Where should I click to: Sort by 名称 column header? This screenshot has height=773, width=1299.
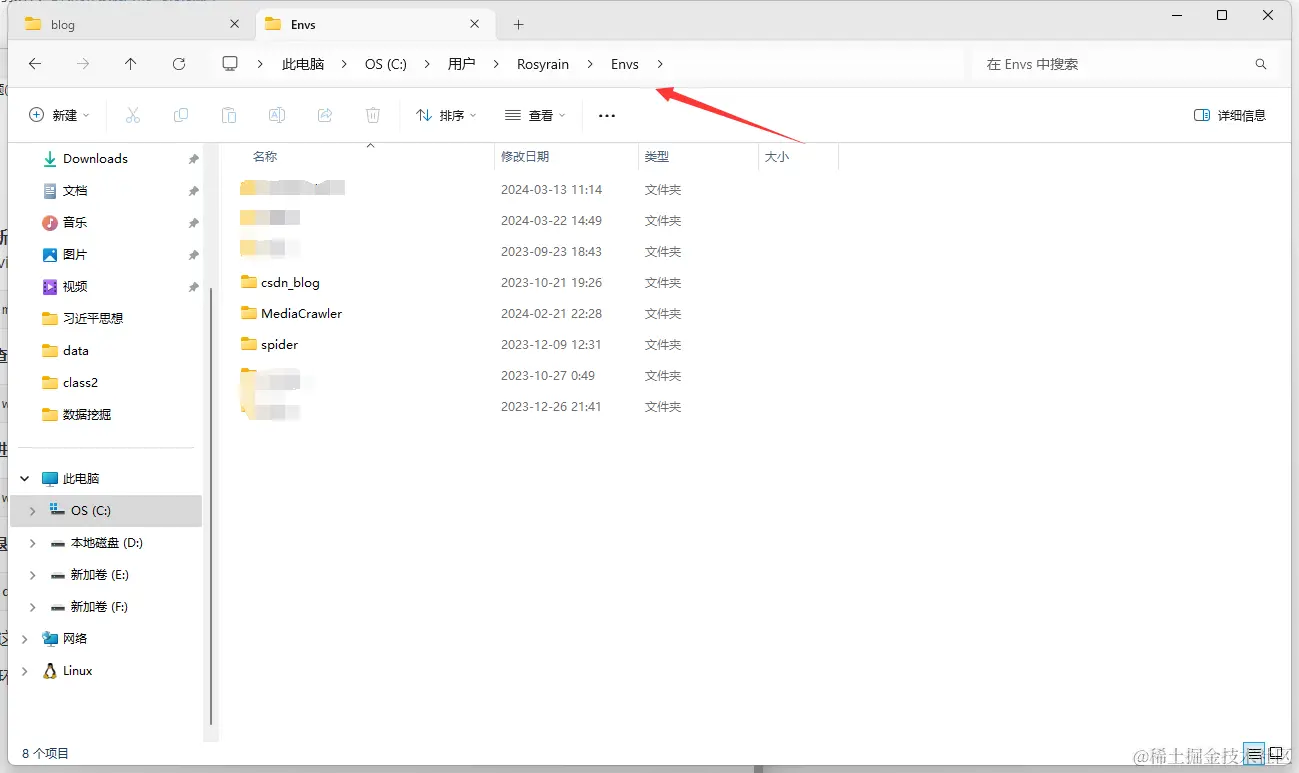pyautogui.click(x=264, y=156)
